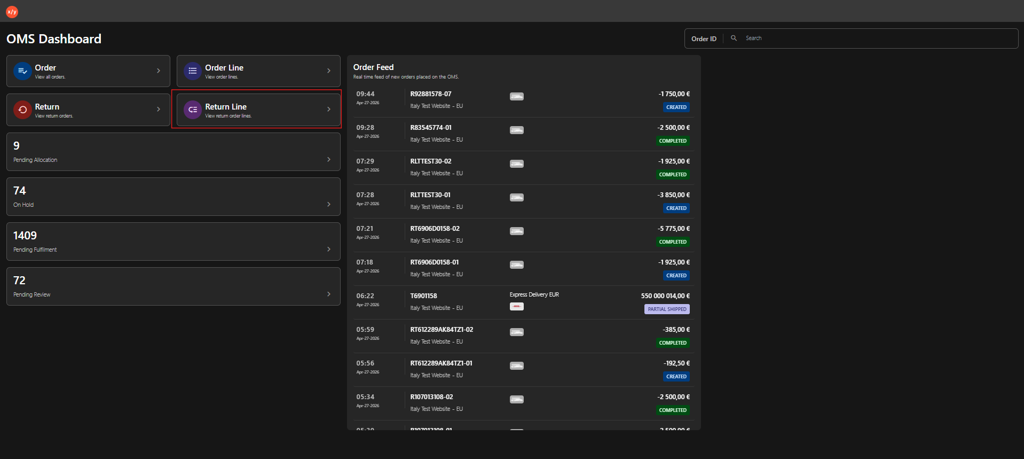Expand Pending Review chevron
Viewport: 1024px width, 459px height.
328,294
